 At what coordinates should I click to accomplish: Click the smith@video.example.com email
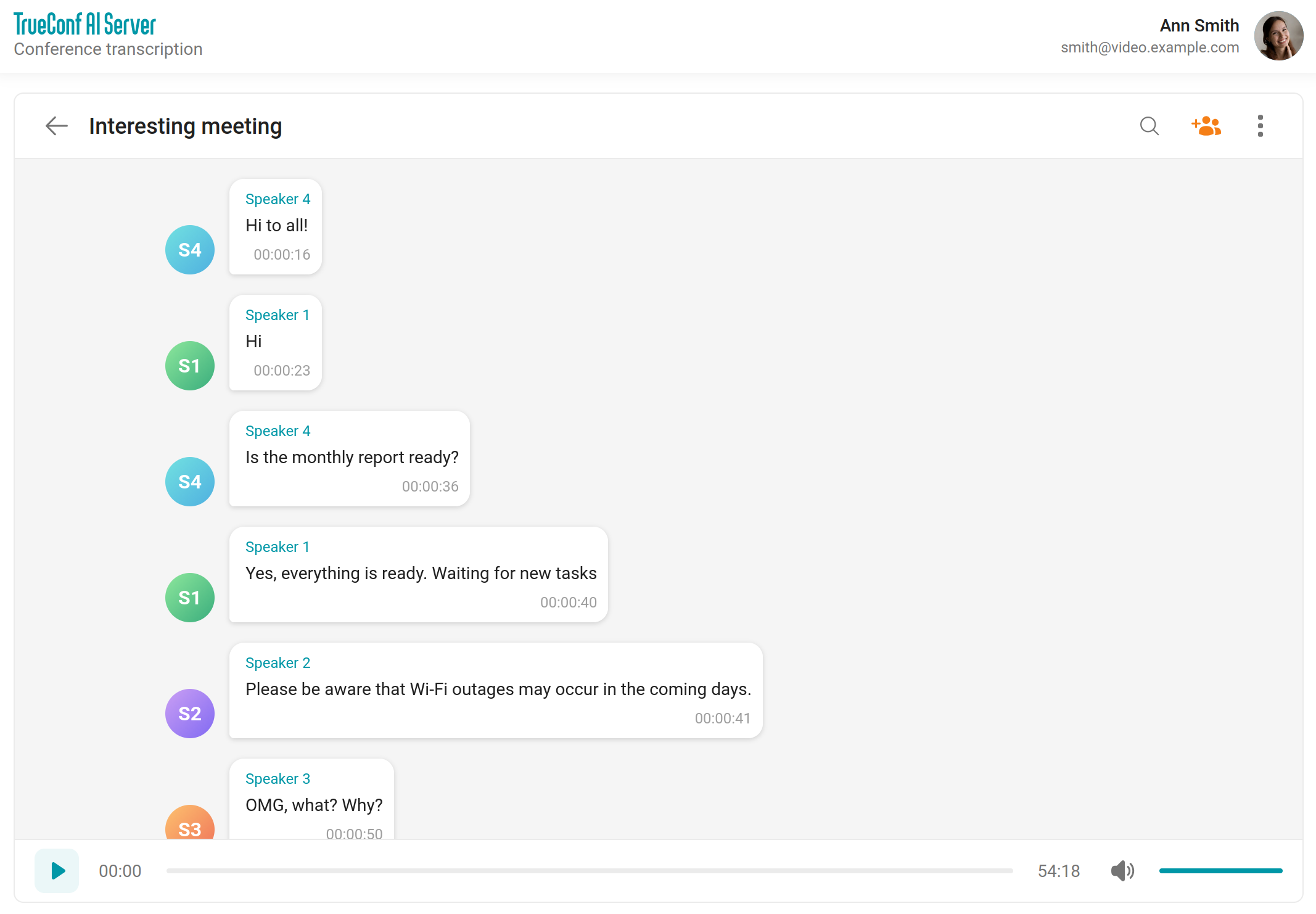point(1149,47)
